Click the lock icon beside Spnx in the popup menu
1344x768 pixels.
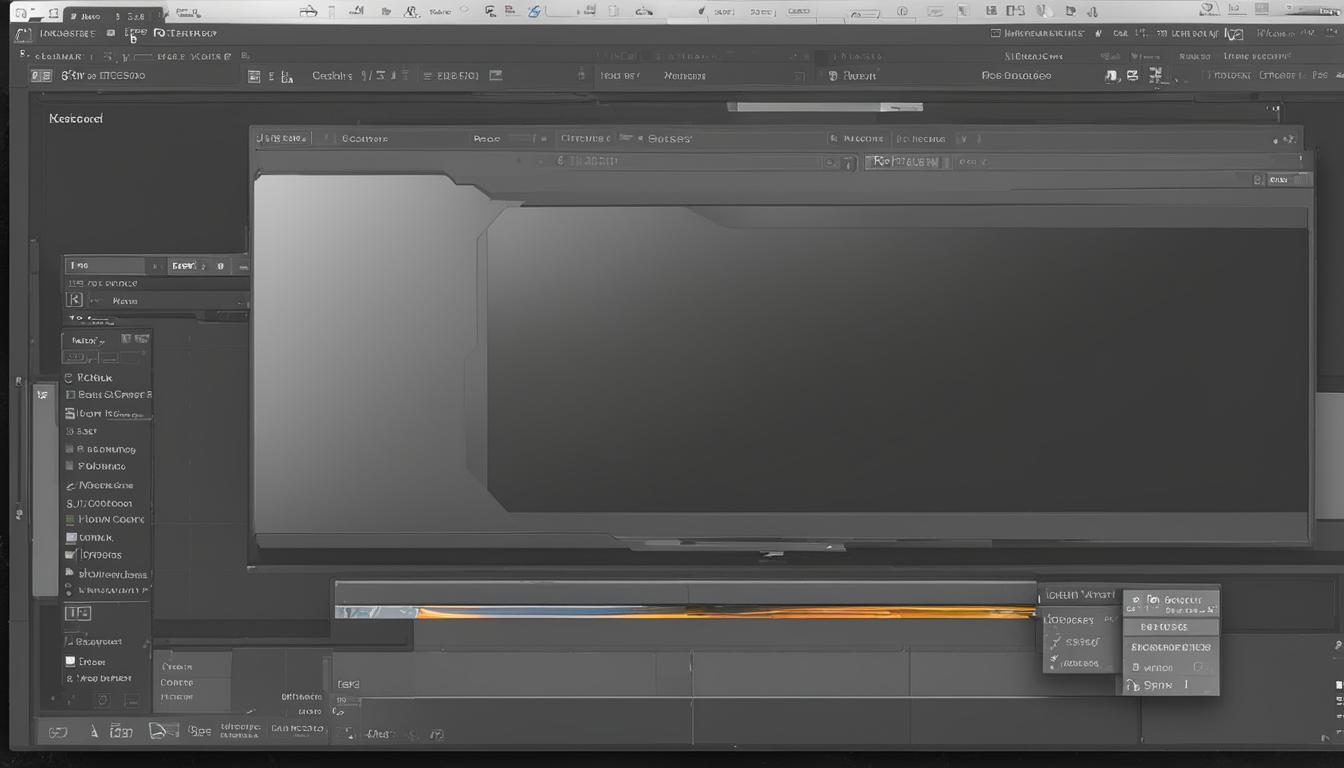click(1132, 686)
